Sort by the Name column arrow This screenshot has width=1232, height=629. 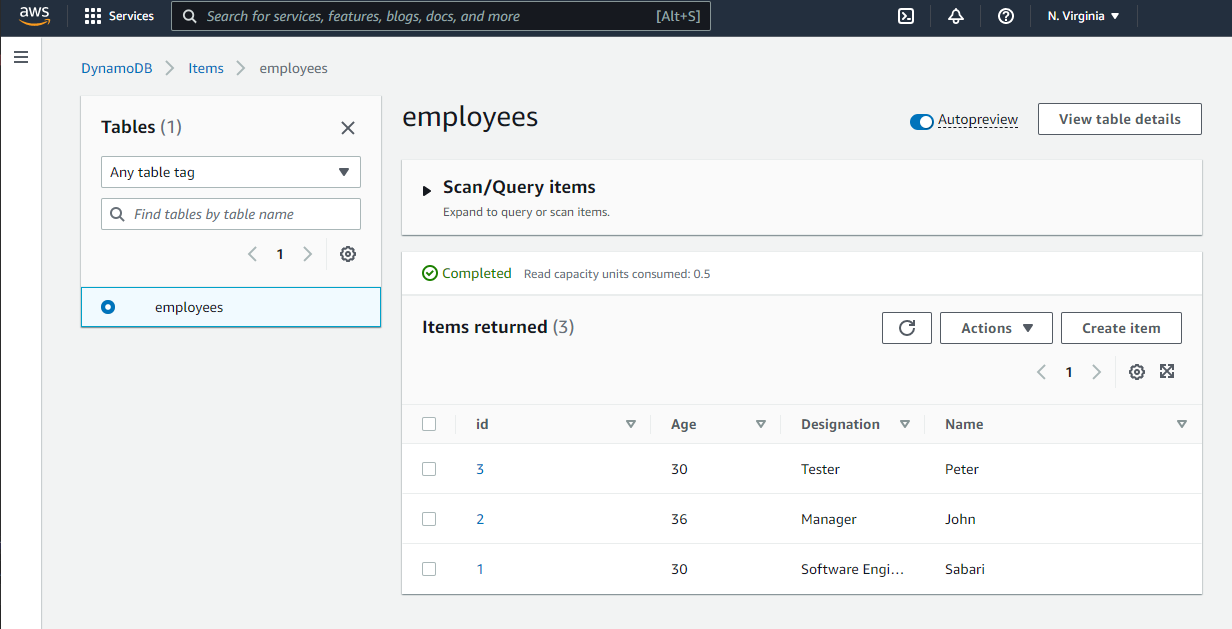[1182, 424]
